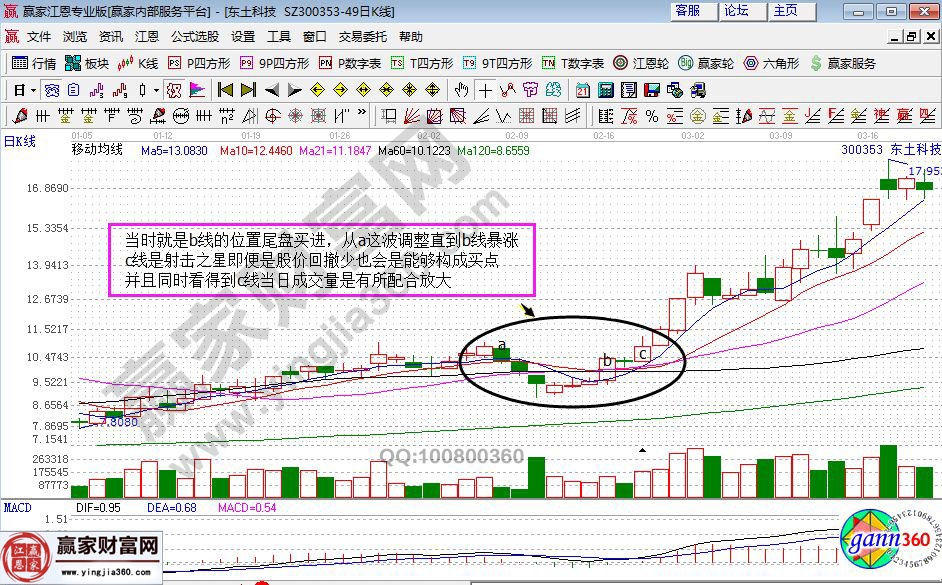Open the 交易委托 menu
Image resolution: width=942 pixels, height=585 pixels.
[x=362, y=36]
